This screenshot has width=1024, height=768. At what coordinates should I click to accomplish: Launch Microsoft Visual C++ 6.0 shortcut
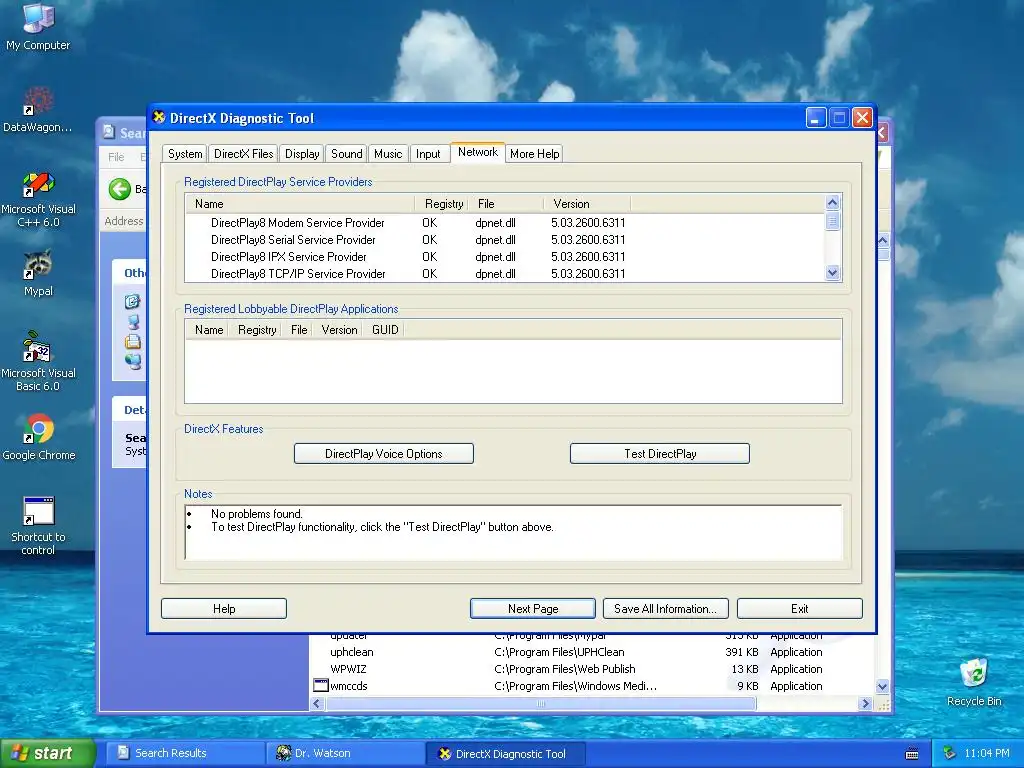click(38, 199)
